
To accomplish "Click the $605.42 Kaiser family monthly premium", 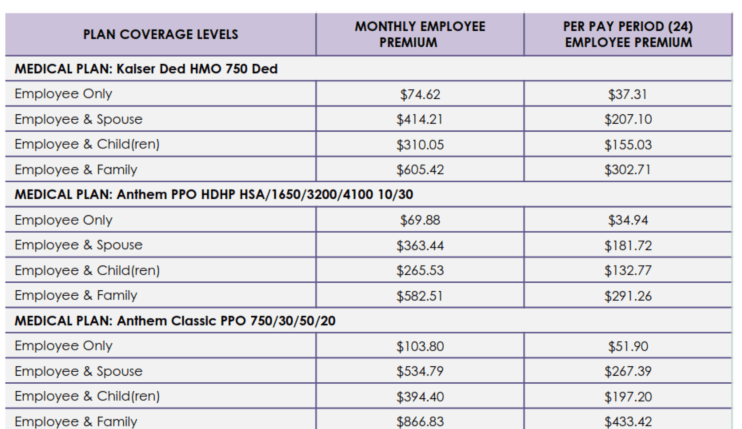I will (x=419, y=170).
